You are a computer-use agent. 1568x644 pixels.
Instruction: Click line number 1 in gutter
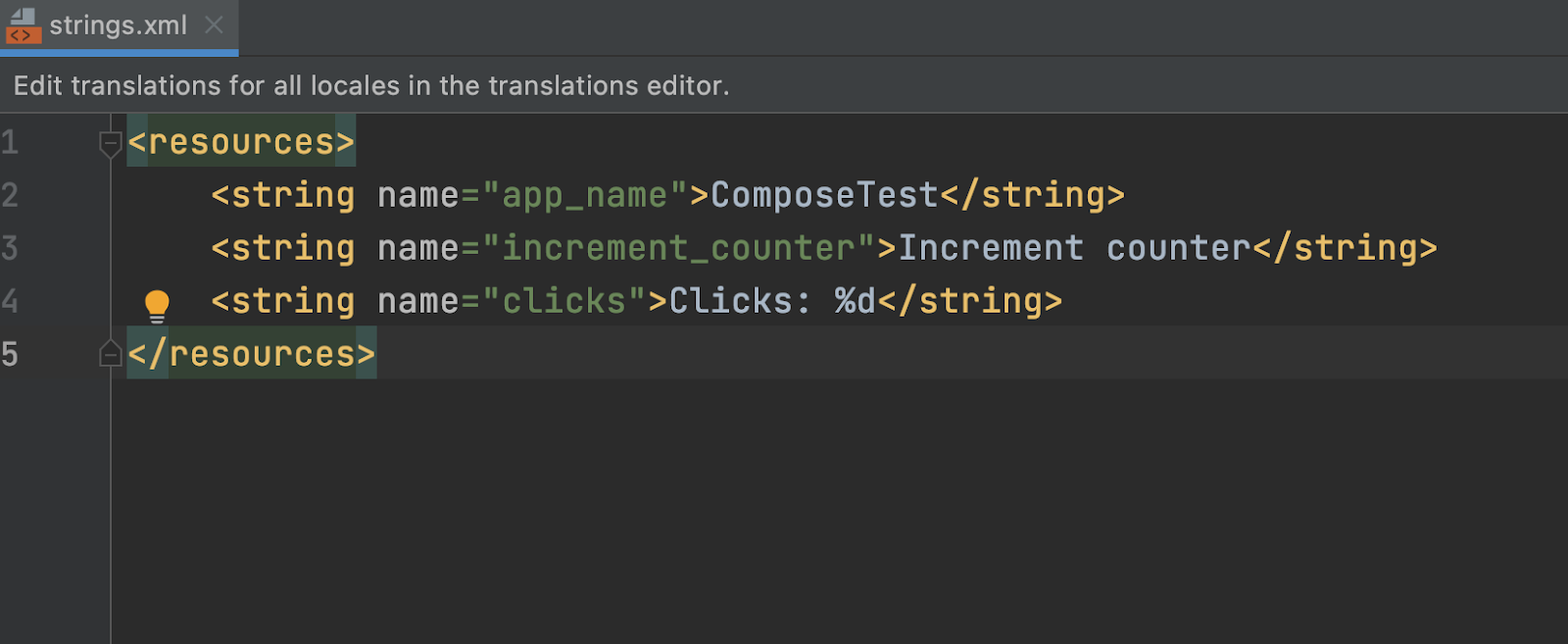coord(10,143)
